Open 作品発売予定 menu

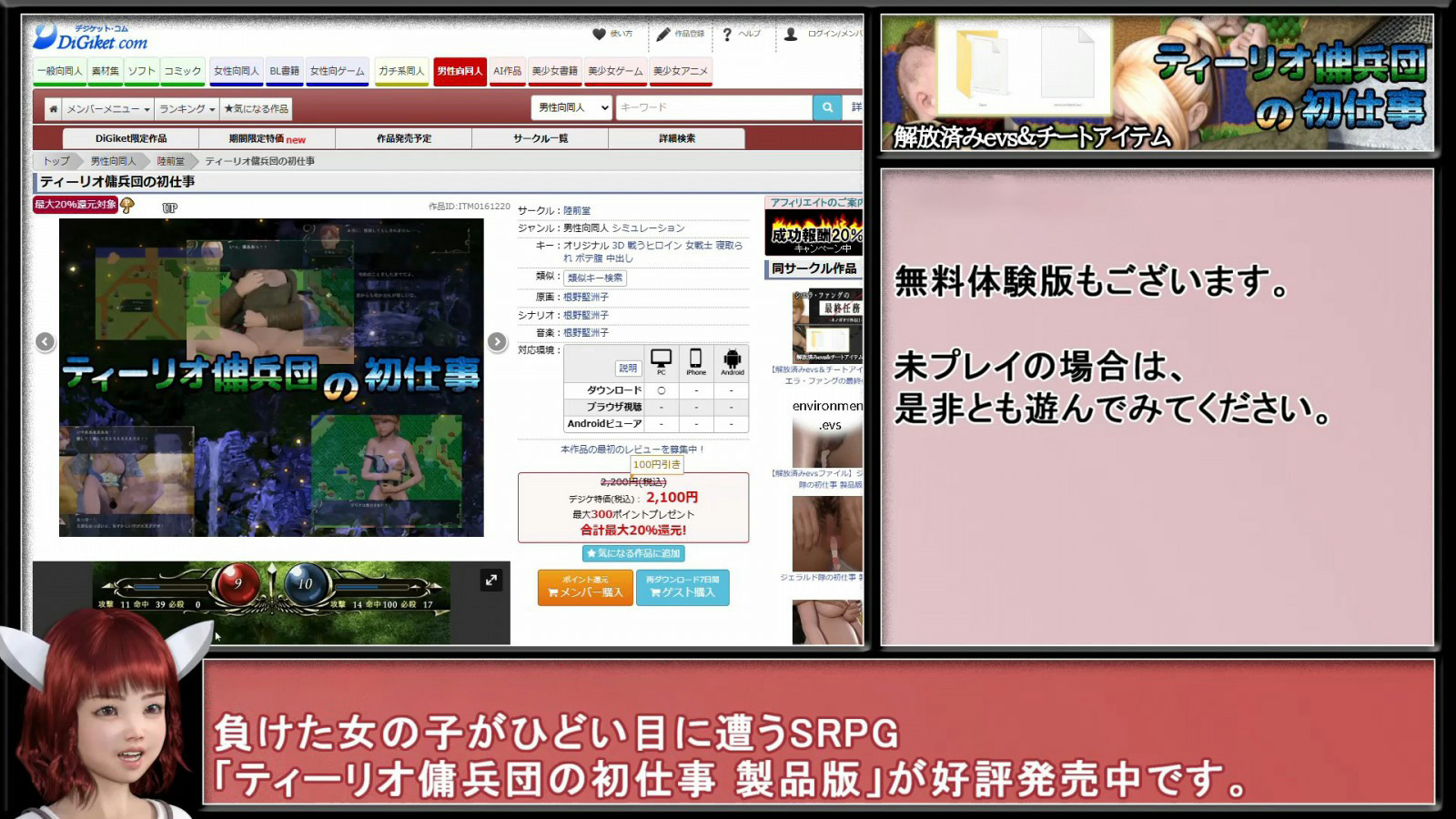(404, 138)
